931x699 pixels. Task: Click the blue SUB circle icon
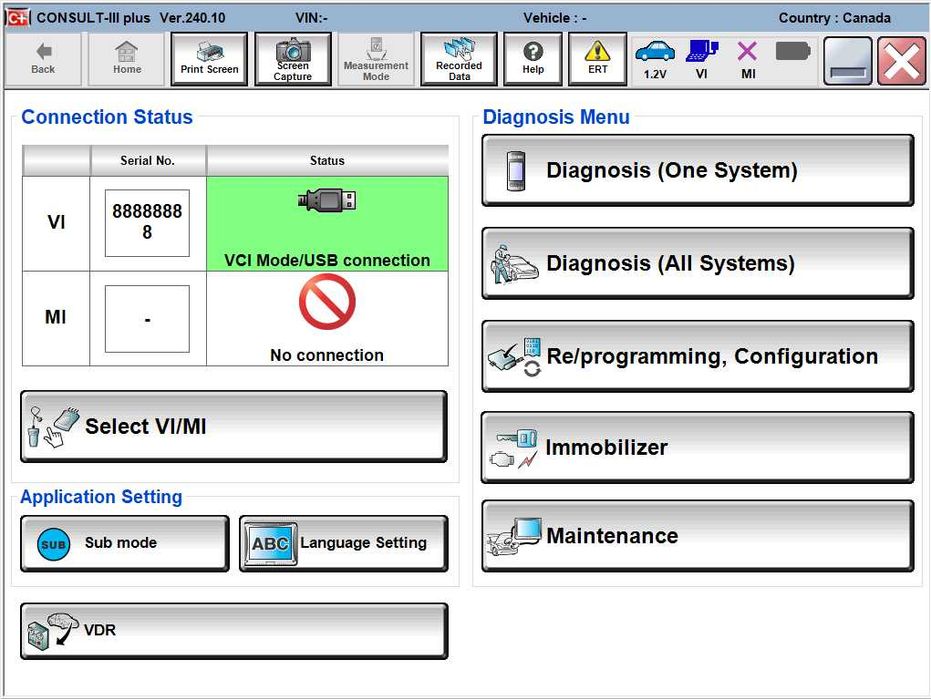[53, 544]
